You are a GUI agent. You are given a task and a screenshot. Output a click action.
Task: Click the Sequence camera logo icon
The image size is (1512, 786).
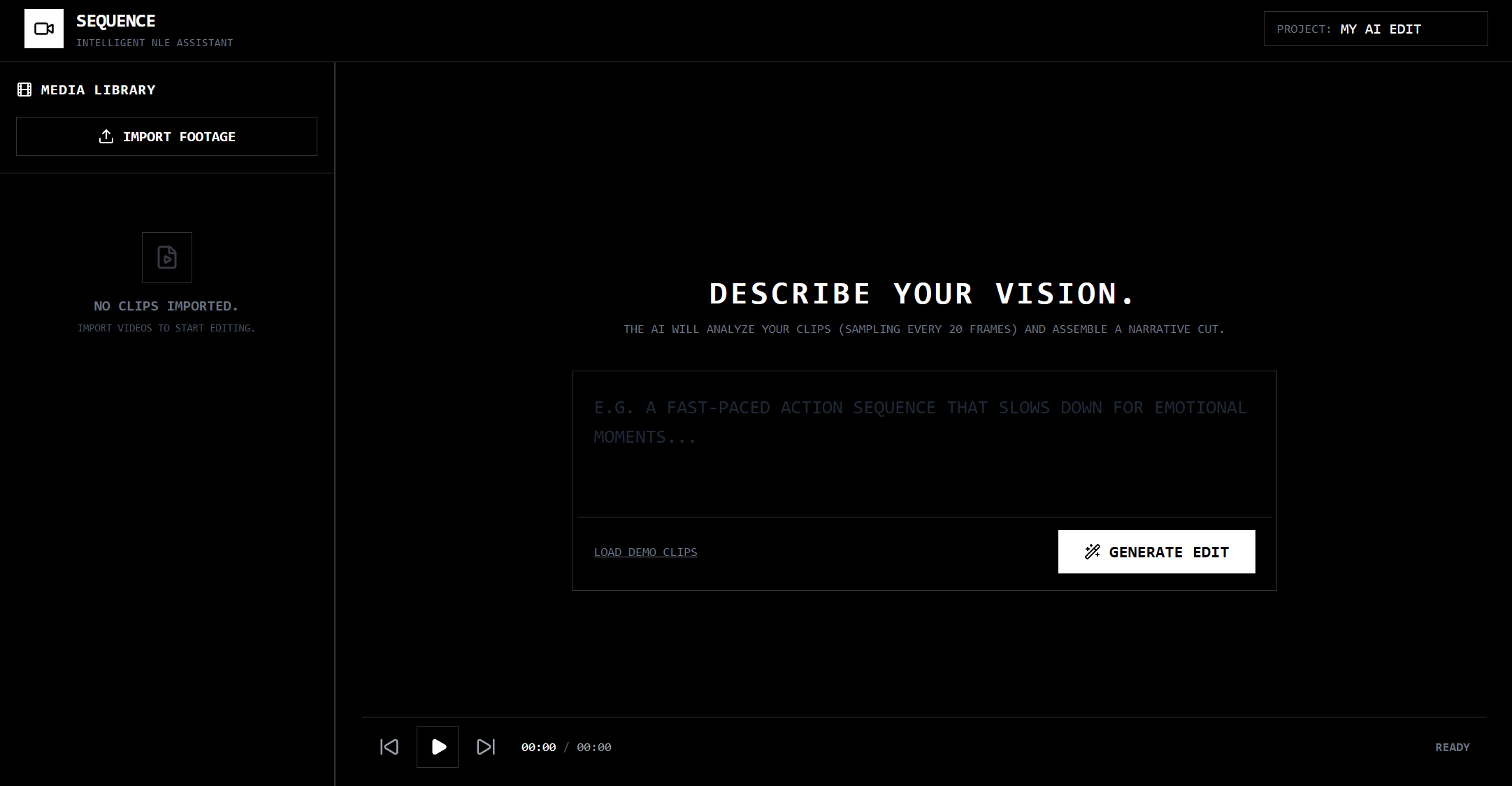[44, 29]
